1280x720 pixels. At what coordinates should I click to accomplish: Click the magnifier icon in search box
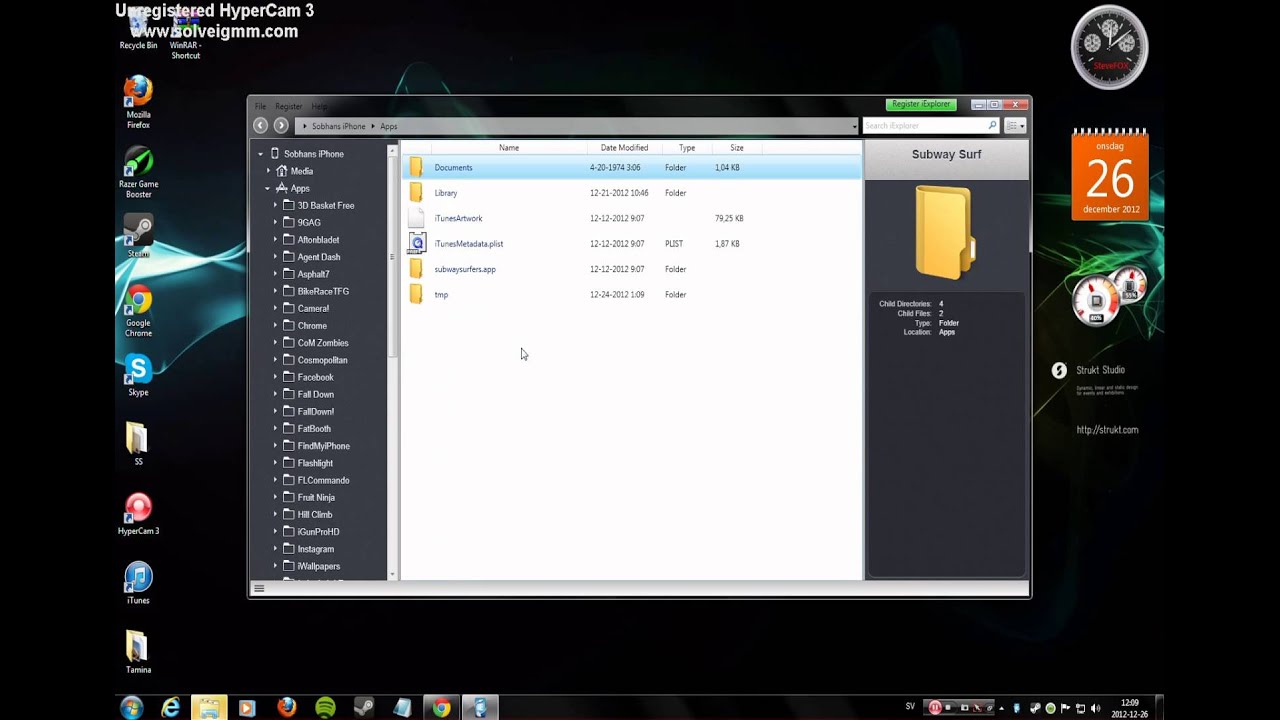(x=992, y=126)
